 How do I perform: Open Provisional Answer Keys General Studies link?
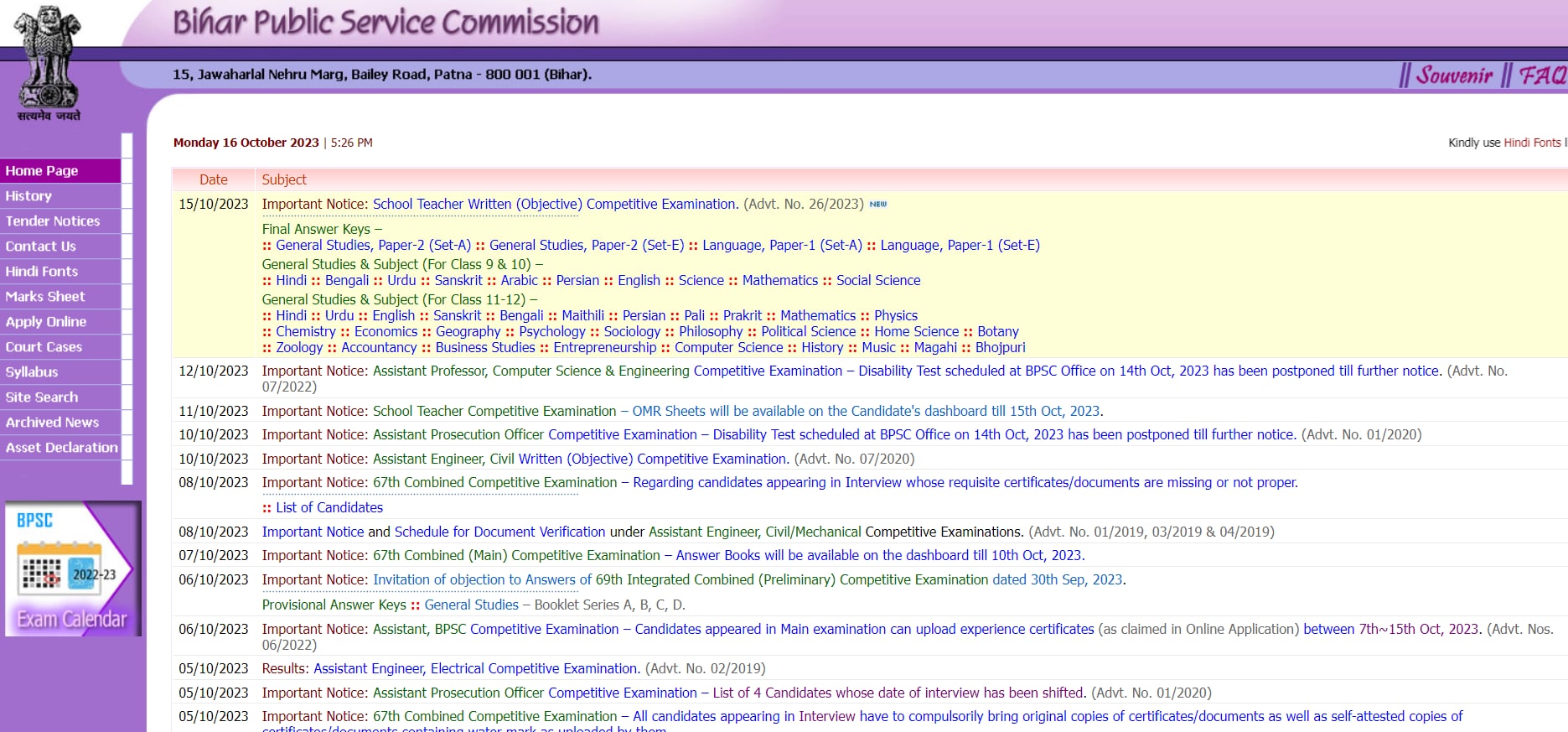click(x=472, y=605)
